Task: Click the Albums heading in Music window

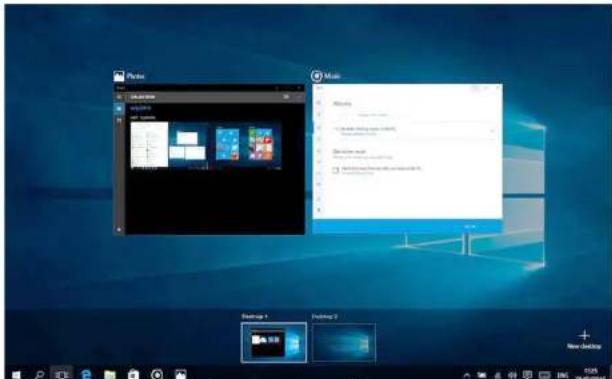Action: (342, 103)
